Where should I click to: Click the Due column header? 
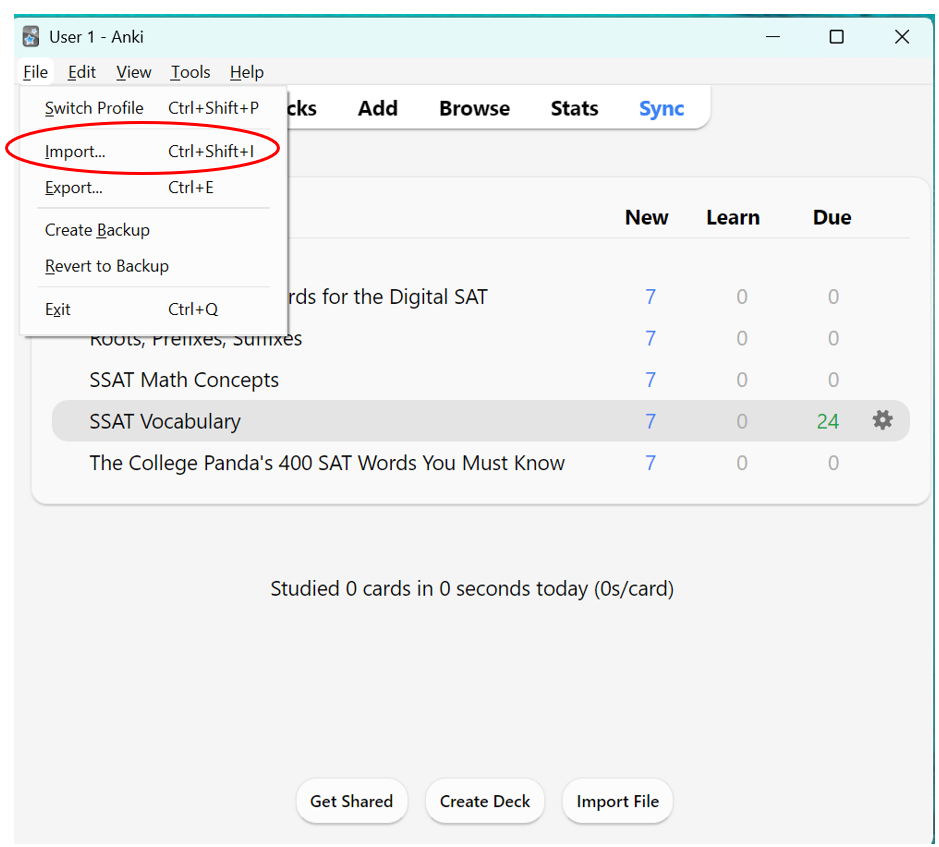[x=832, y=217]
